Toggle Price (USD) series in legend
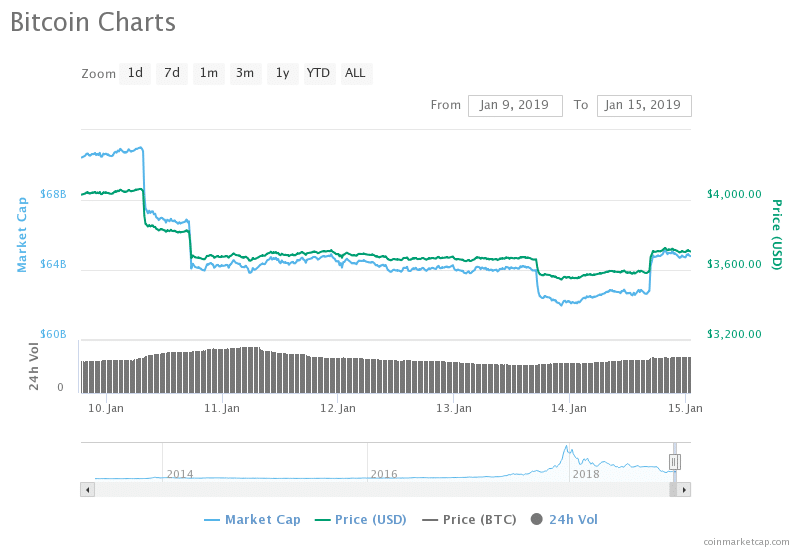The height and width of the screenshot is (550, 800). [x=361, y=520]
